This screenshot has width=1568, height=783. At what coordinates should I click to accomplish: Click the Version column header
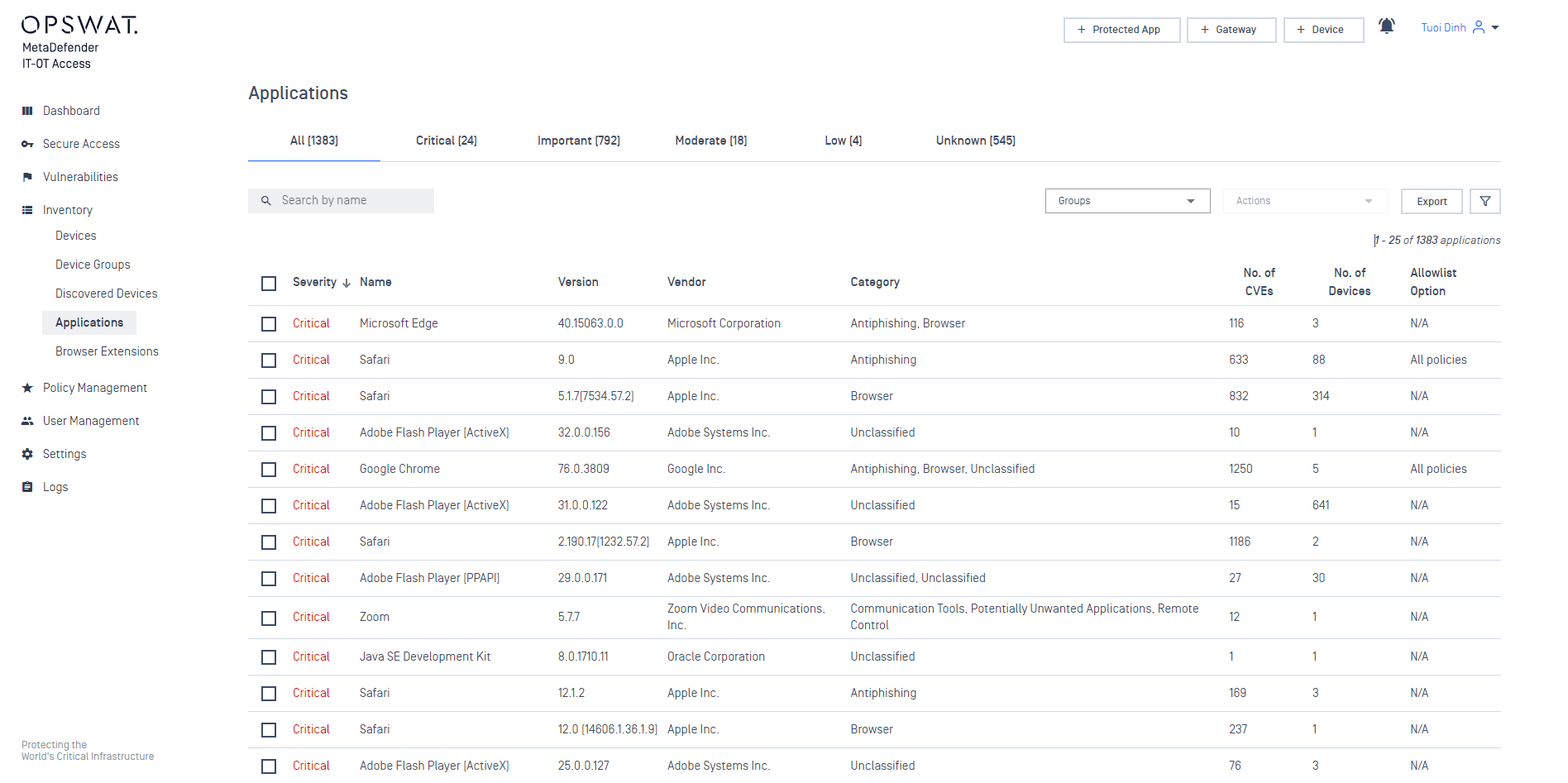(578, 282)
